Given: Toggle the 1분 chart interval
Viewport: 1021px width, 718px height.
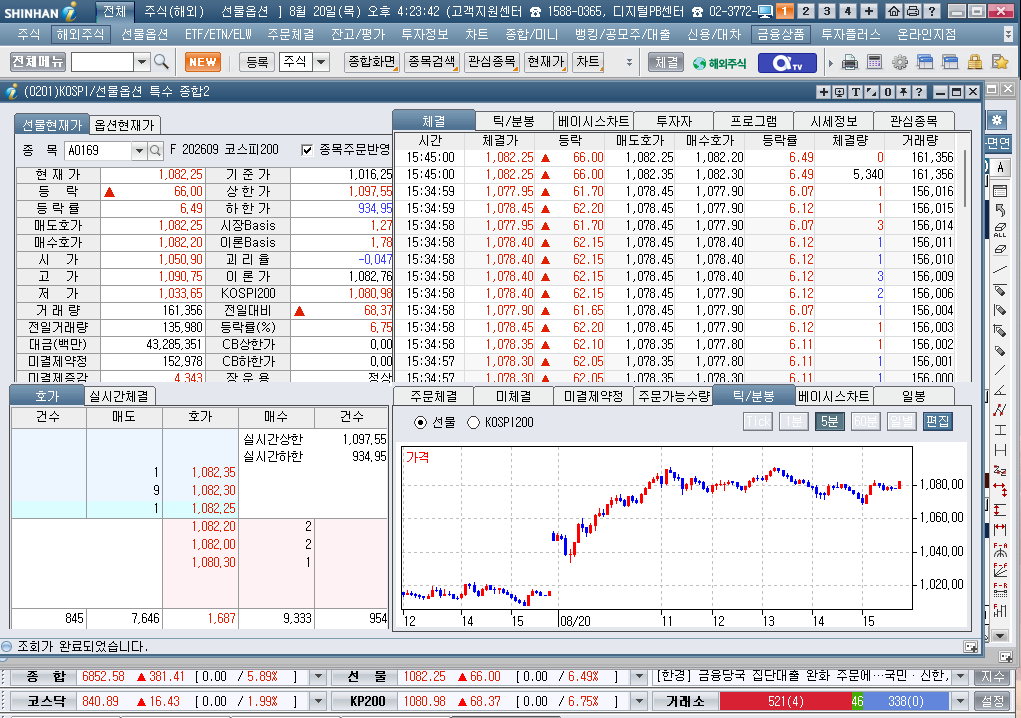Looking at the screenshot, I should click(794, 422).
